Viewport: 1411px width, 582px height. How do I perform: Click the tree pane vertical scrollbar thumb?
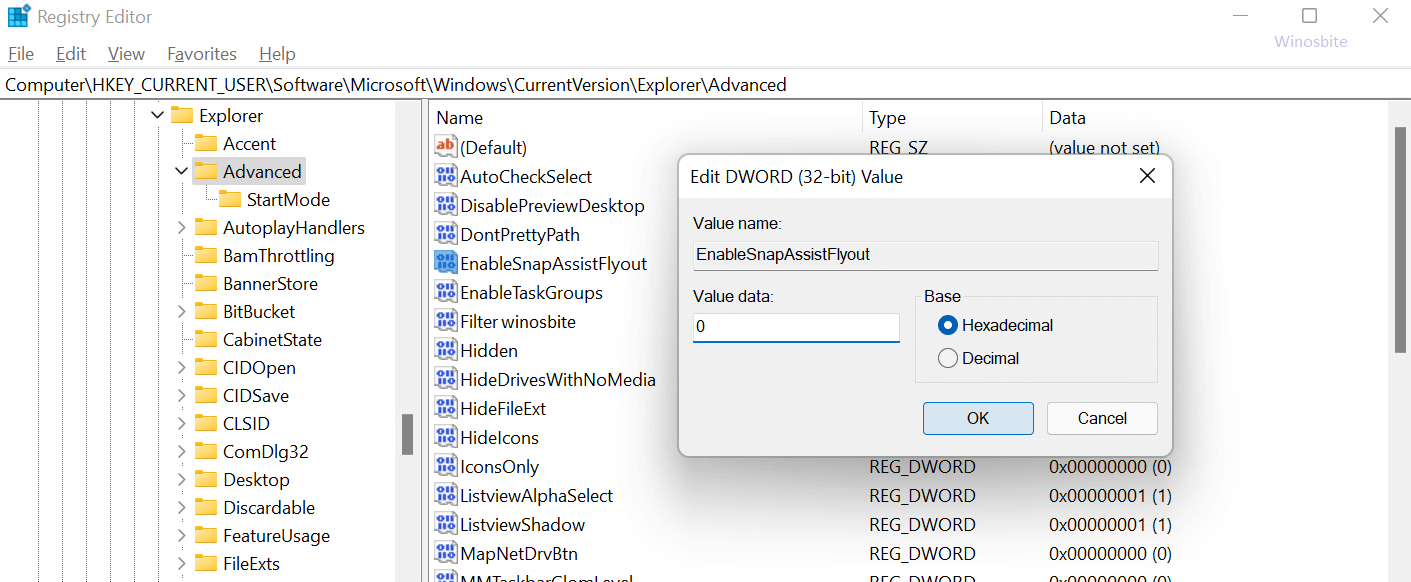(x=407, y=434)
